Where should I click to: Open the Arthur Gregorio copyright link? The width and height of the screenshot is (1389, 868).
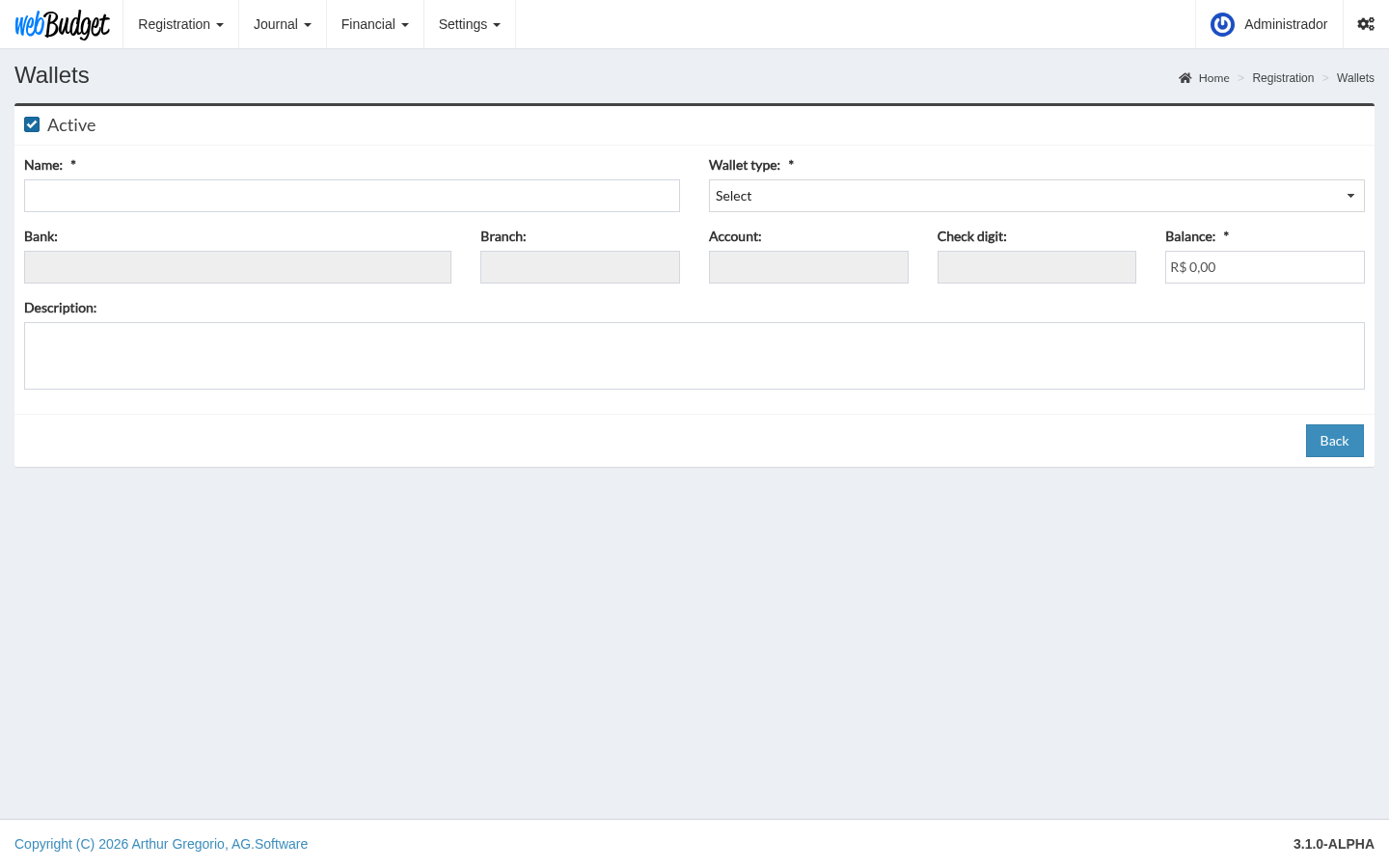tap(161, 844)
